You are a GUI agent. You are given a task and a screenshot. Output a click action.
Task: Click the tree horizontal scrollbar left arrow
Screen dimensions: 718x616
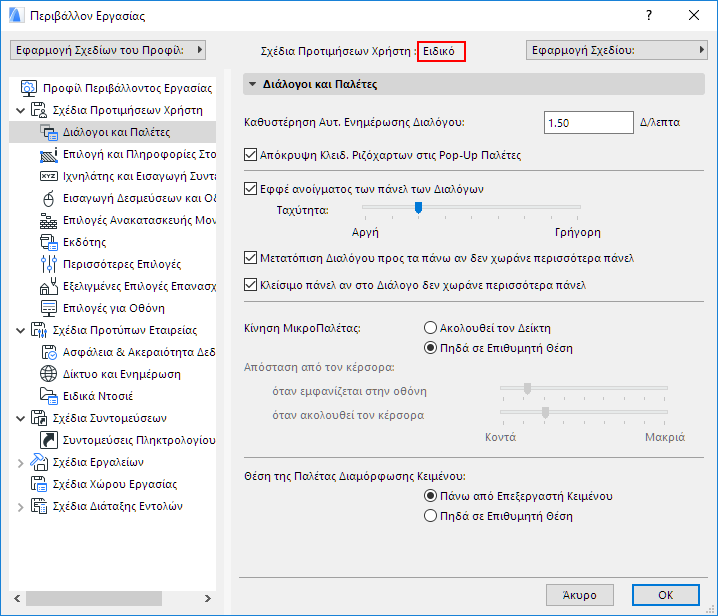(17, 599)
